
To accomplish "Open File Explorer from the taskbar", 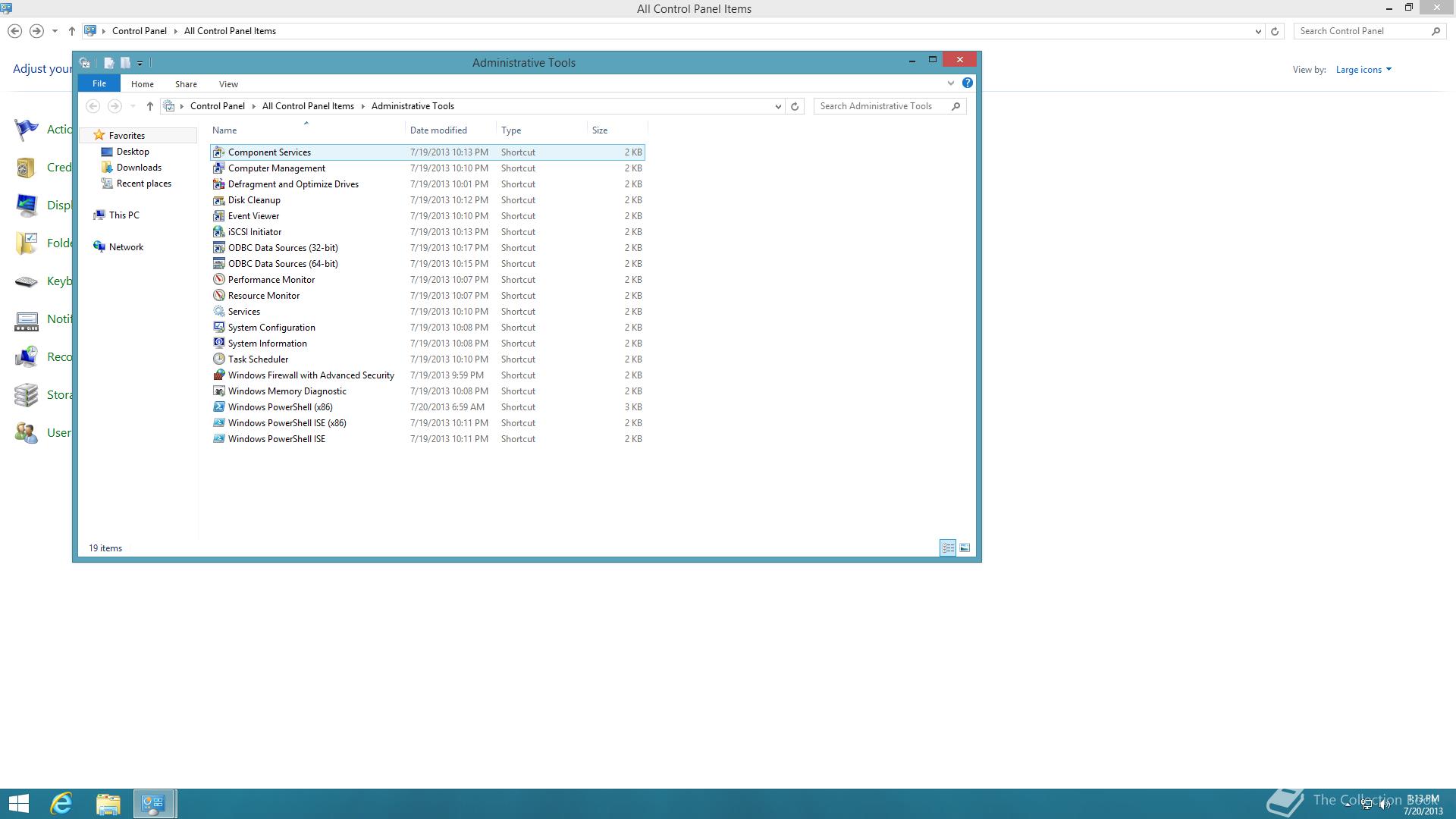I will [108, 804].
